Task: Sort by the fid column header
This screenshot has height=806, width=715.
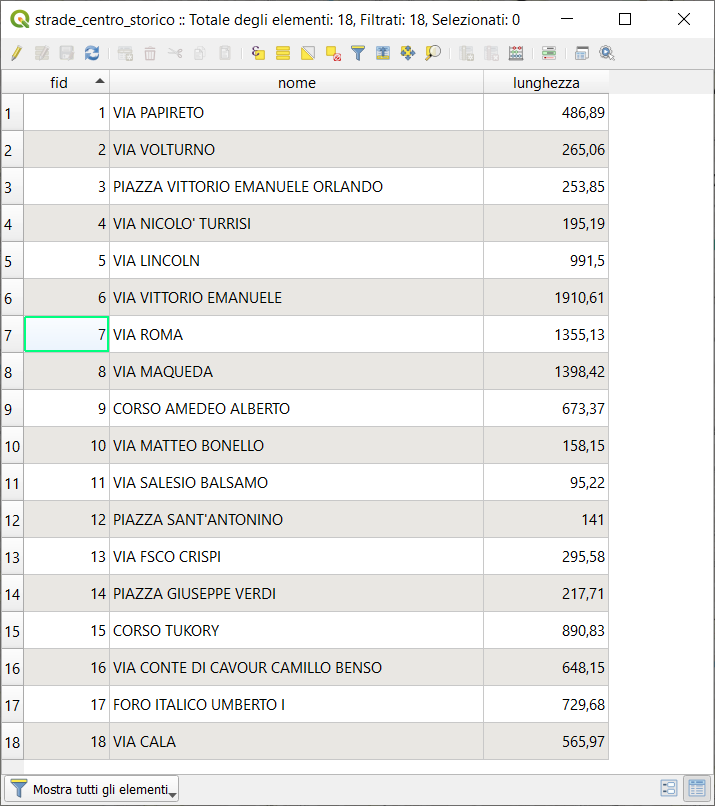Action: 66,82
